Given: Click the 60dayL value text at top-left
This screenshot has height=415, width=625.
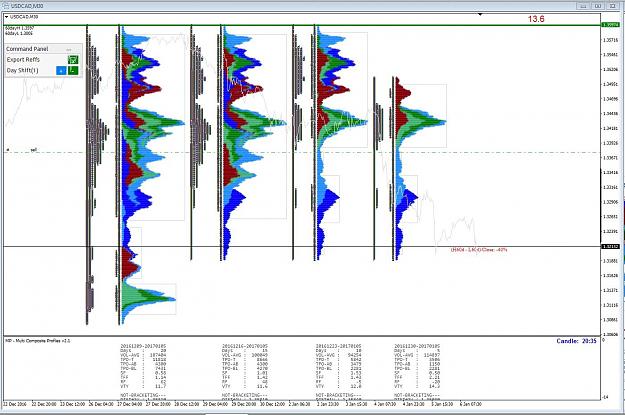Looking at the screenshot, I should pos(19,33).
